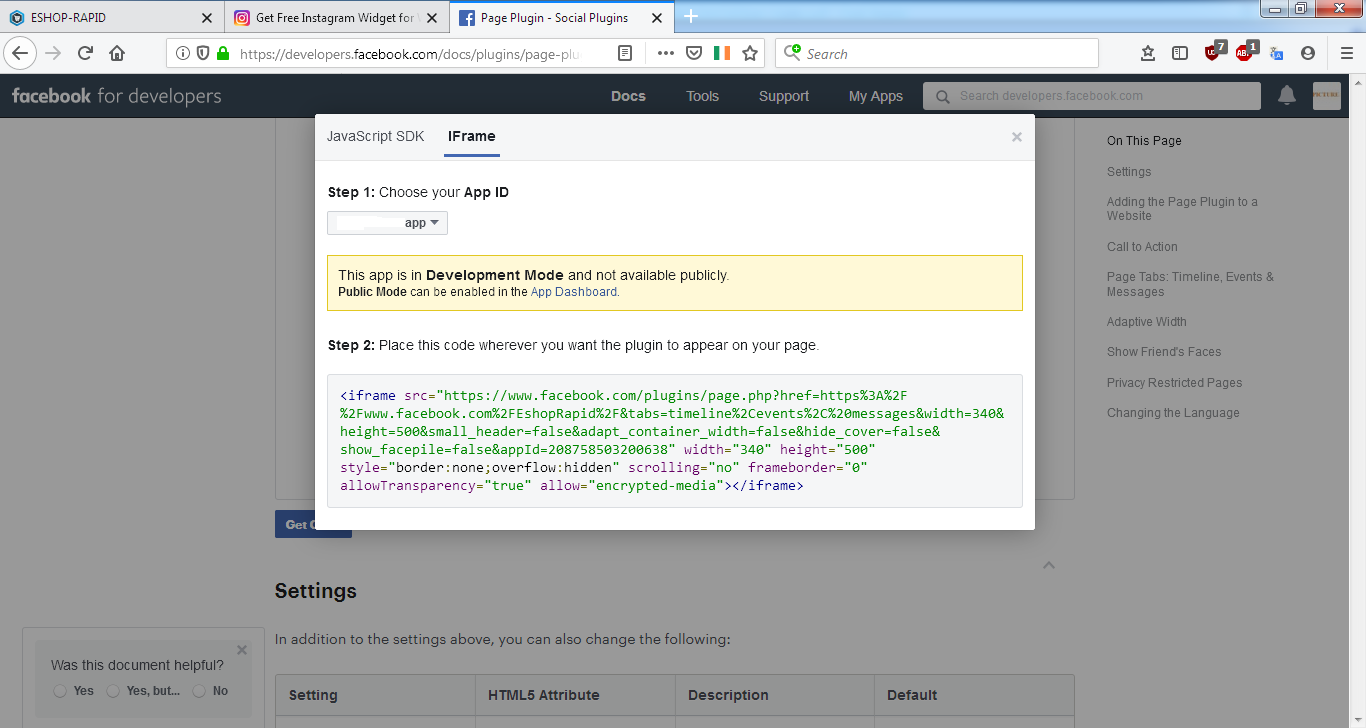Screen dimensions: 1366x728
Task: Click the tracking protection shield icon
Action: 203,53
